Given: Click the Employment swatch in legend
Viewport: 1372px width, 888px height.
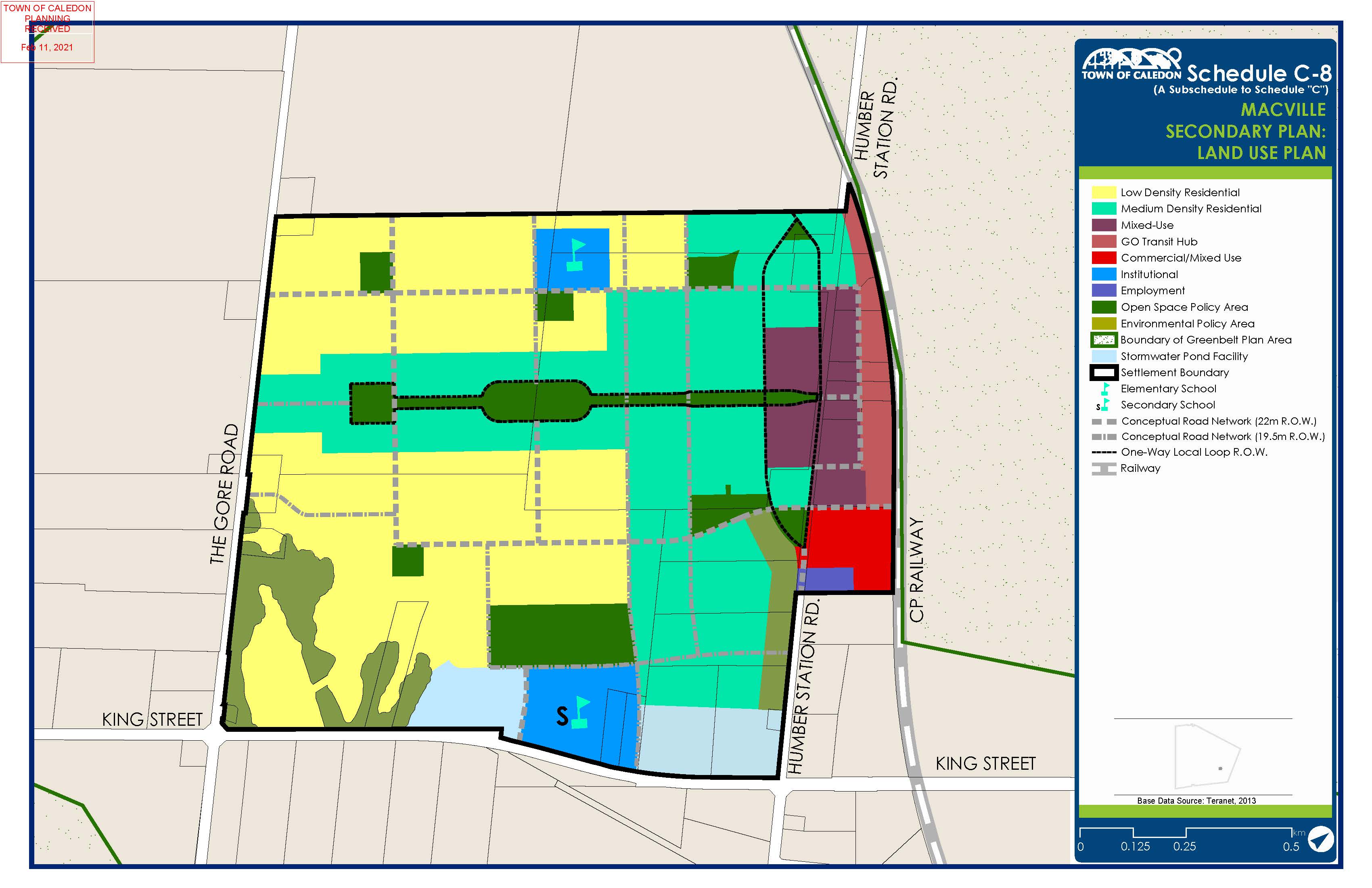Looking at the screenshot, I should coord(1104,291).
